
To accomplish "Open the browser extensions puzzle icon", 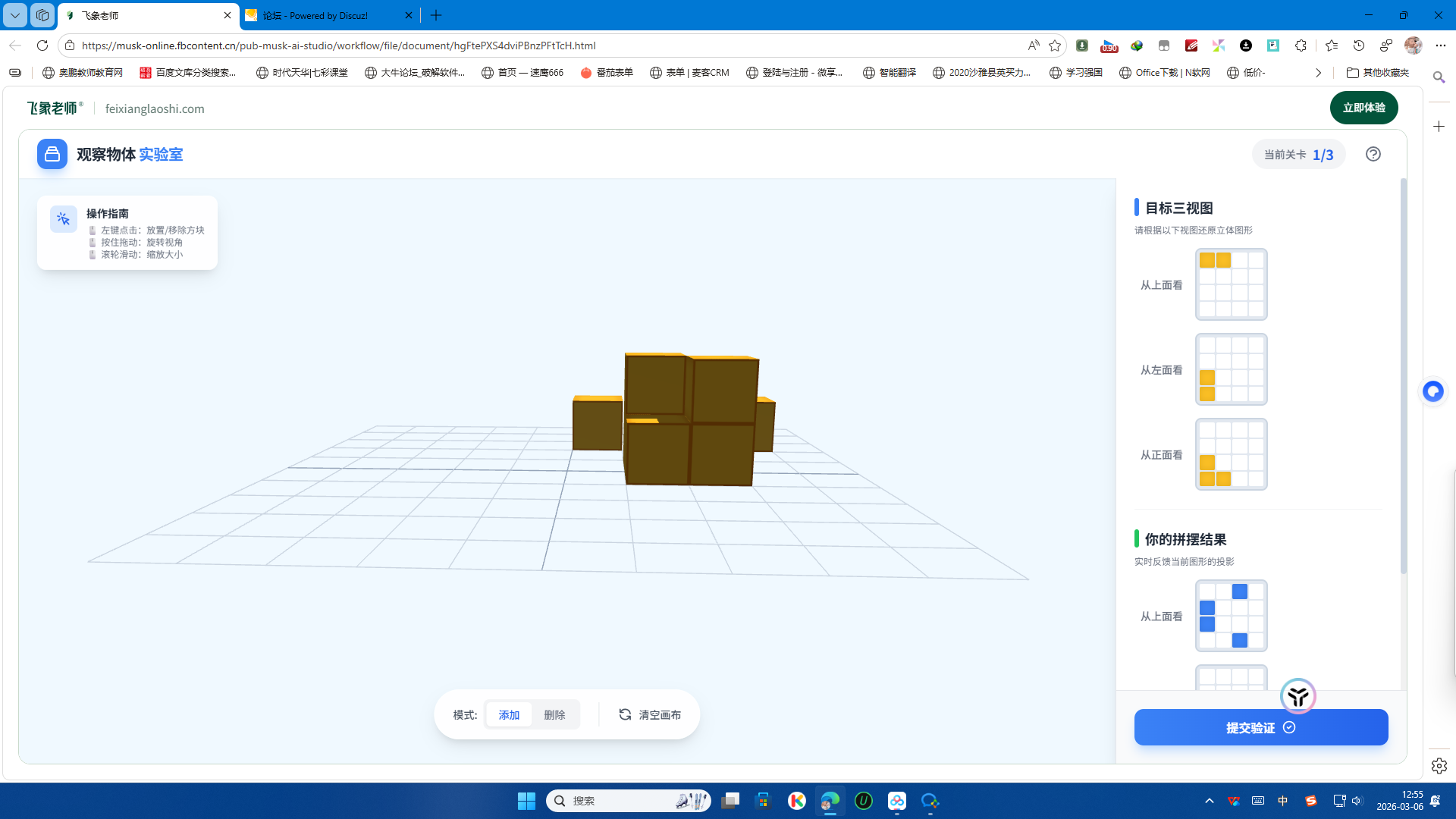I will [1301, 45].
